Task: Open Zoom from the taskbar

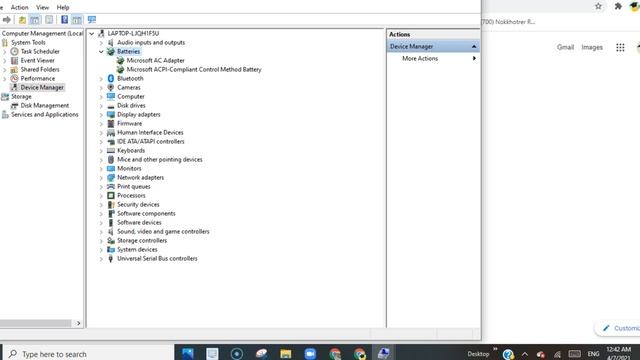Action: (x=310, y=353)
